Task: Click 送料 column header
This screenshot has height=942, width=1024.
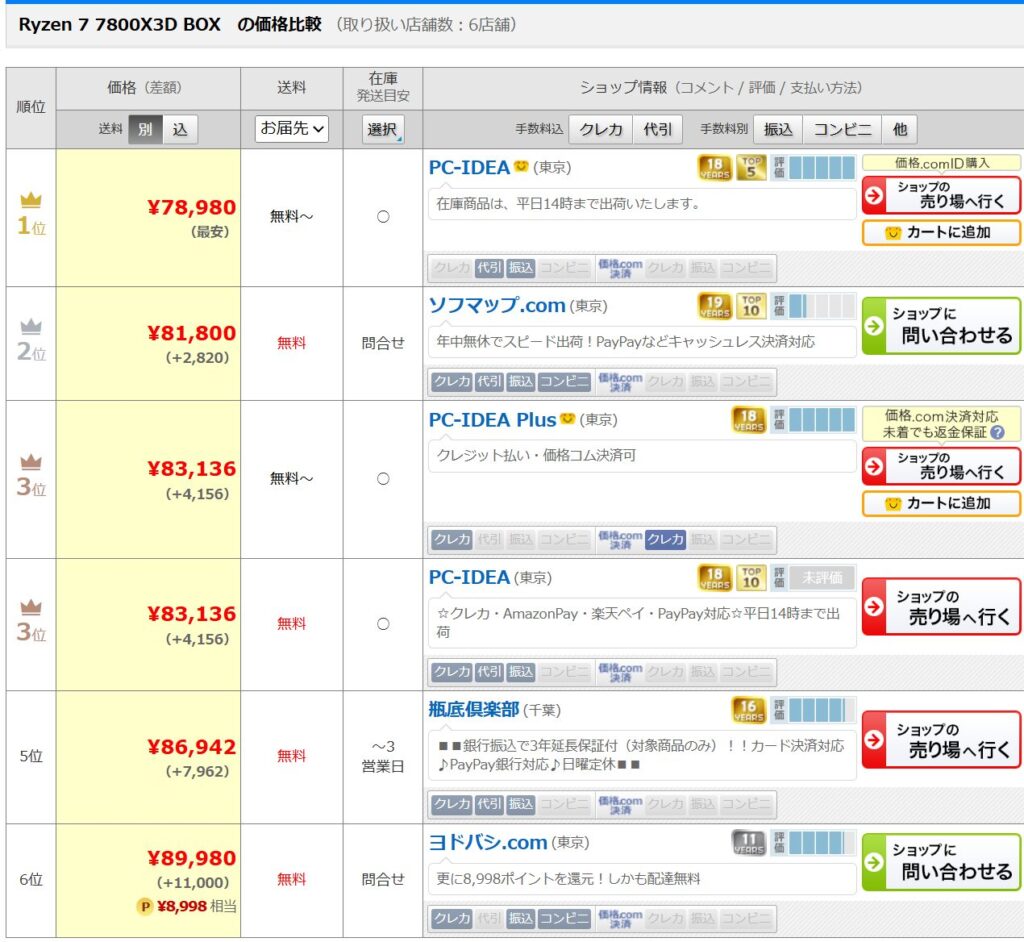Action: (291, 88)
